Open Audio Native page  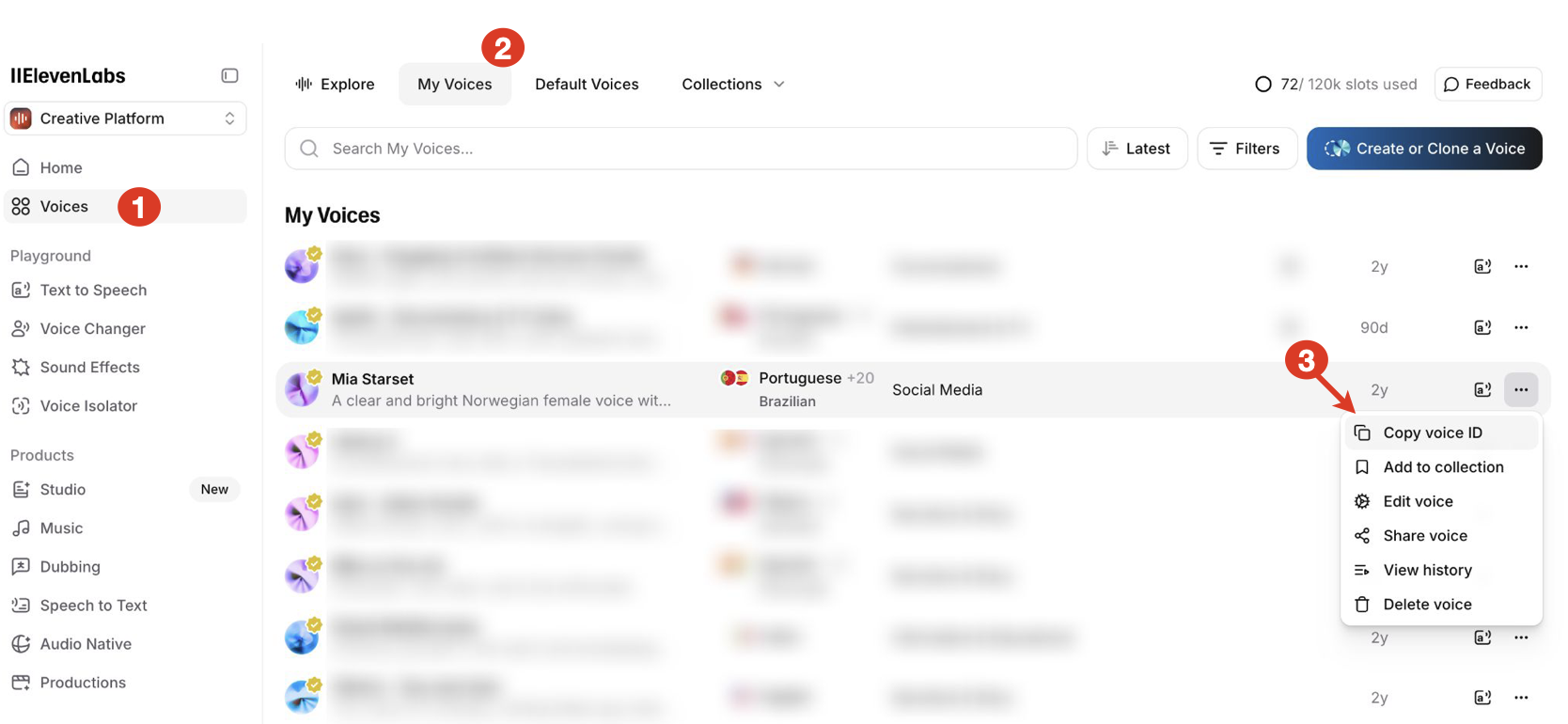pos(125,643)
